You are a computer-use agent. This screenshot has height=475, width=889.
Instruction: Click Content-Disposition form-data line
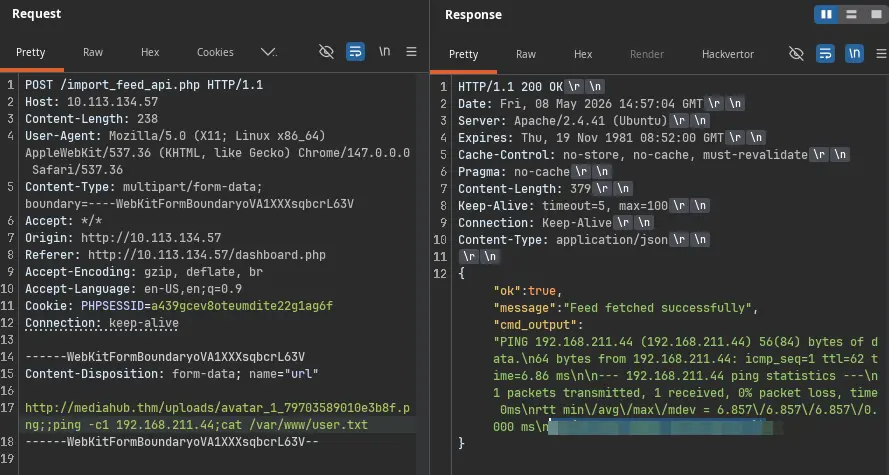tap(172, 374)
